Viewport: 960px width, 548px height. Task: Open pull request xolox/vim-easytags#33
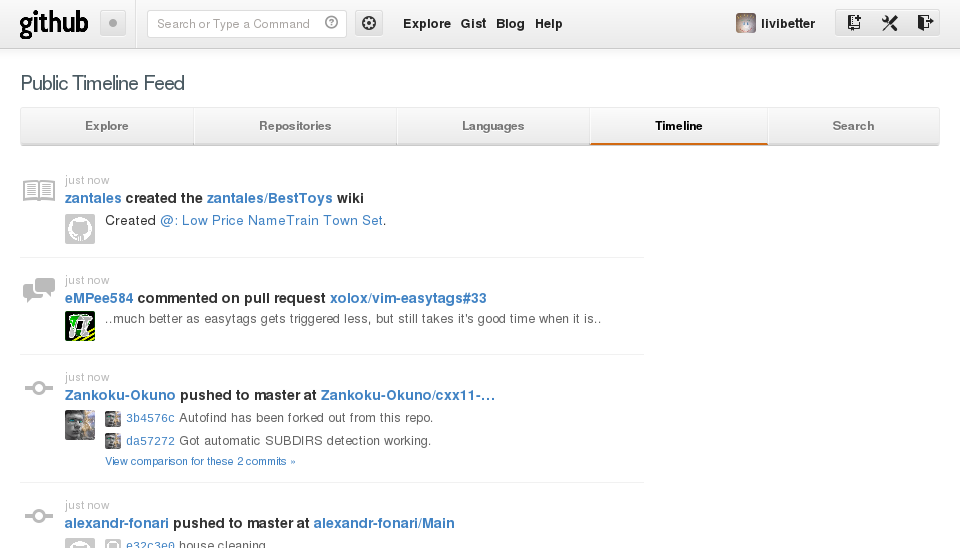[408, 298]
